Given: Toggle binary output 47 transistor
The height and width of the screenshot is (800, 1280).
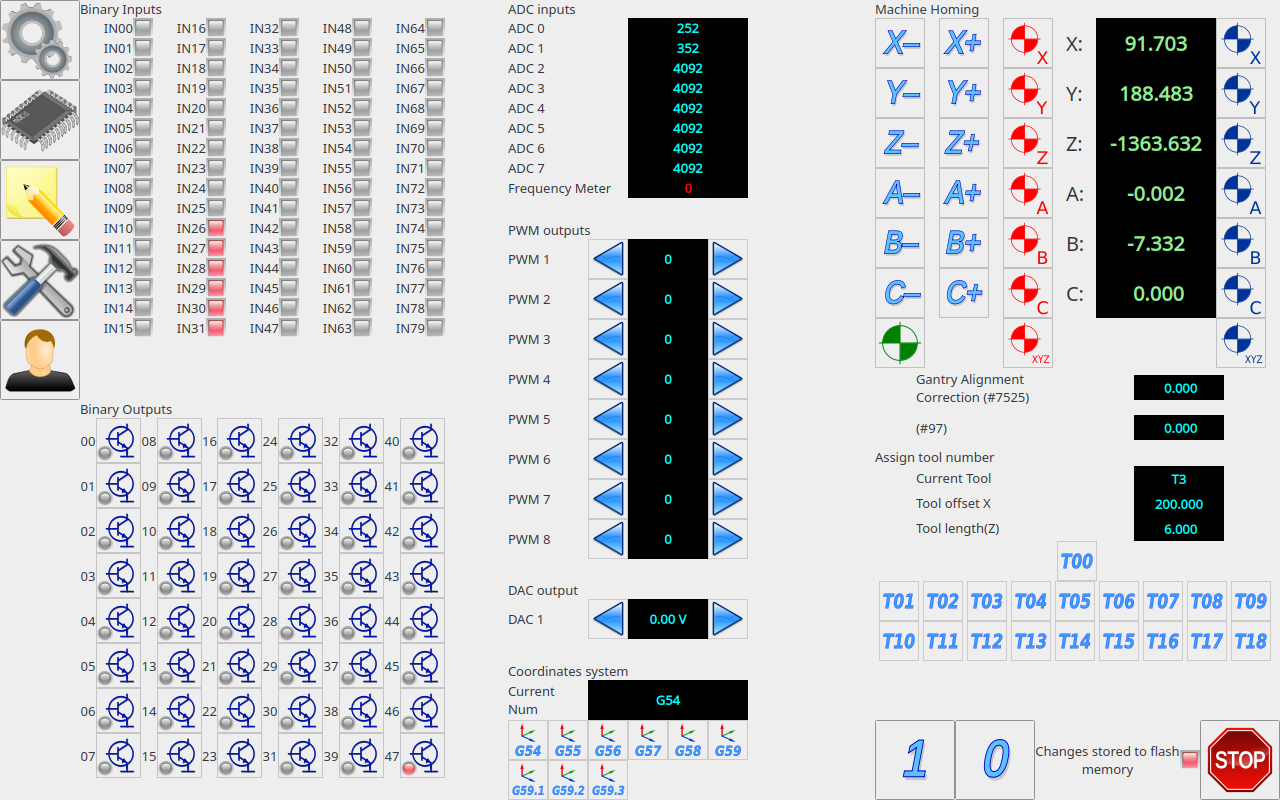Looking at the screenshot, I should [423, 756].
